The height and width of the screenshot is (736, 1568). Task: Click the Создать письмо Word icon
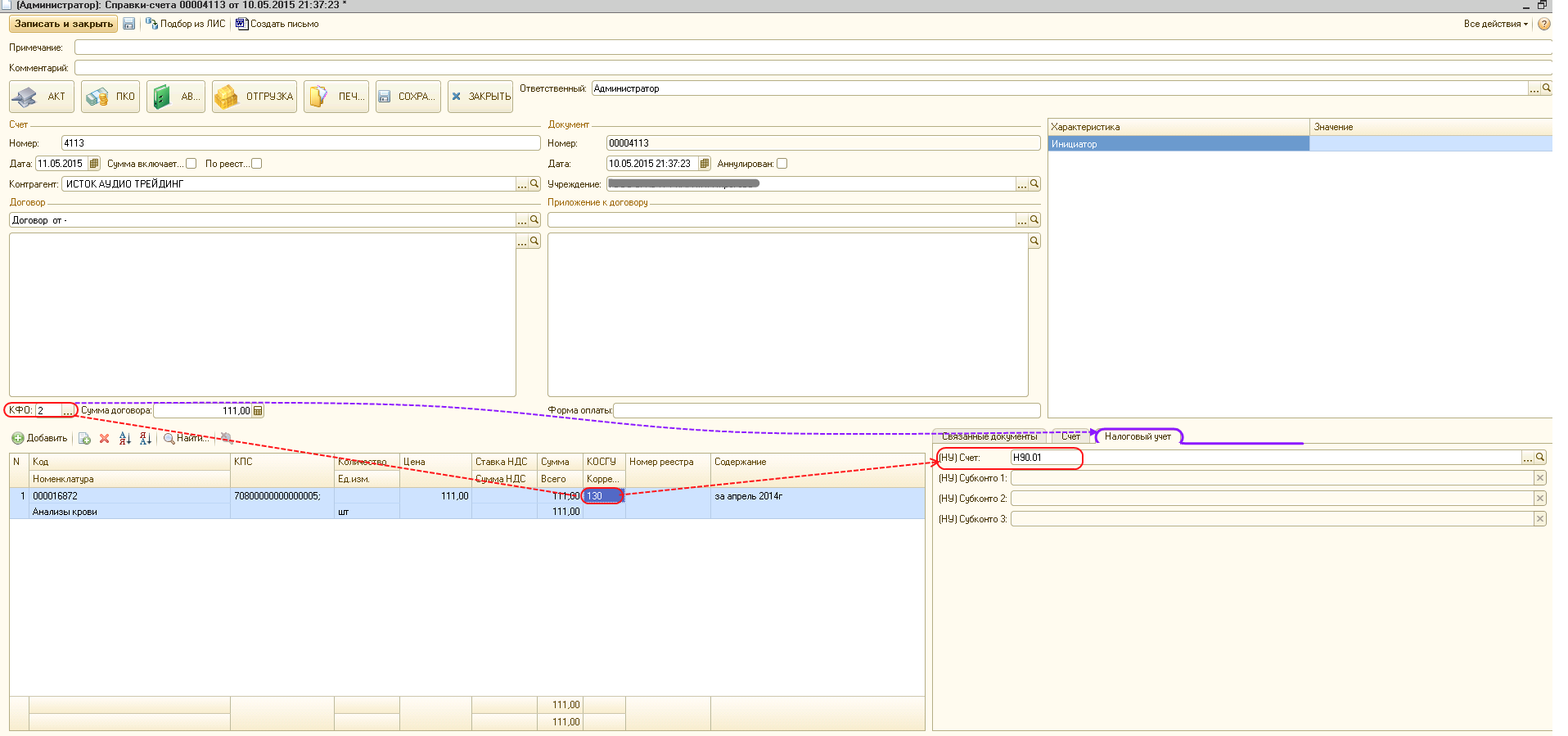[x=241, y=24]
